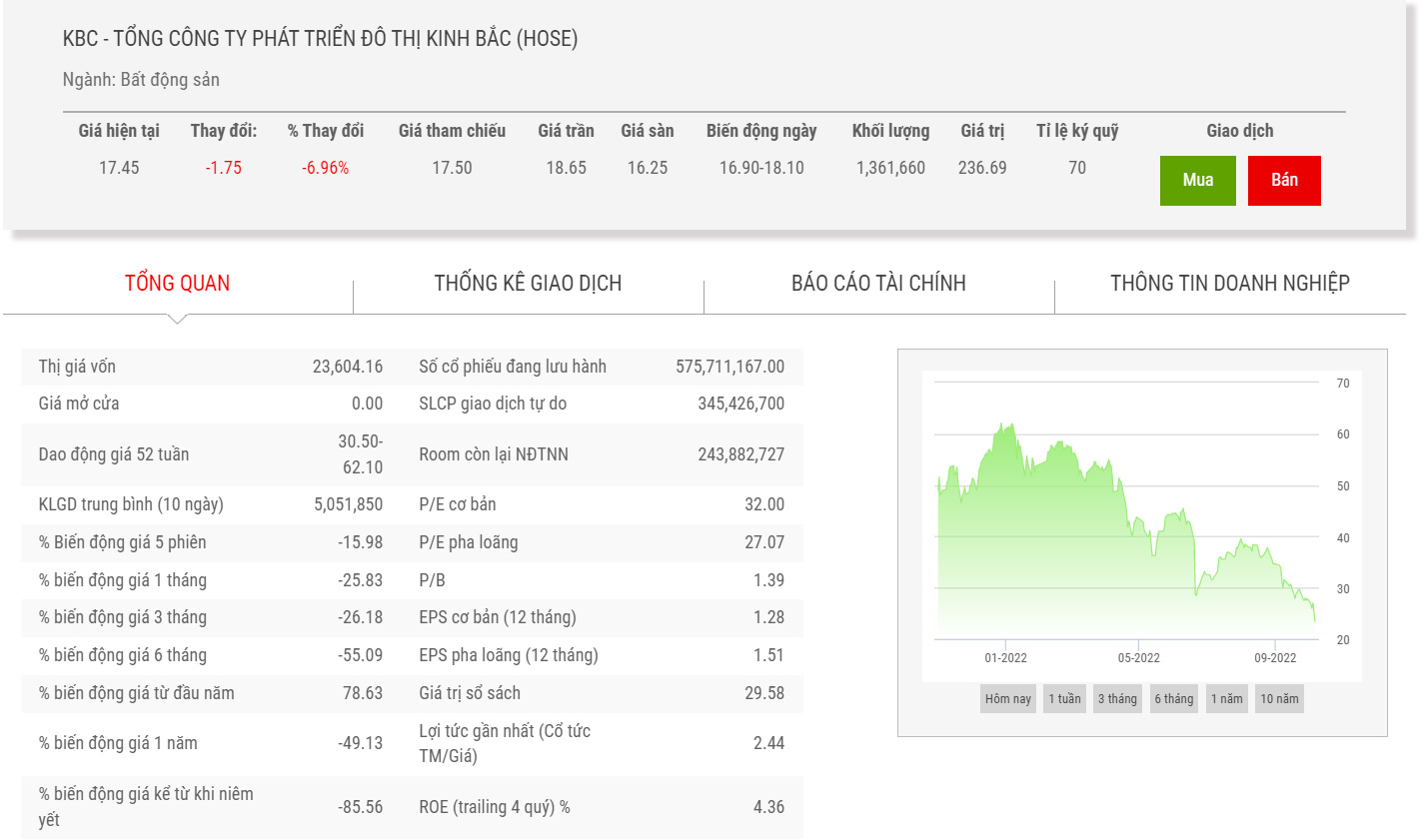Click the 01-2022 label on chart axis
Screen dimensions: 1425x840
click(1005, 658)
